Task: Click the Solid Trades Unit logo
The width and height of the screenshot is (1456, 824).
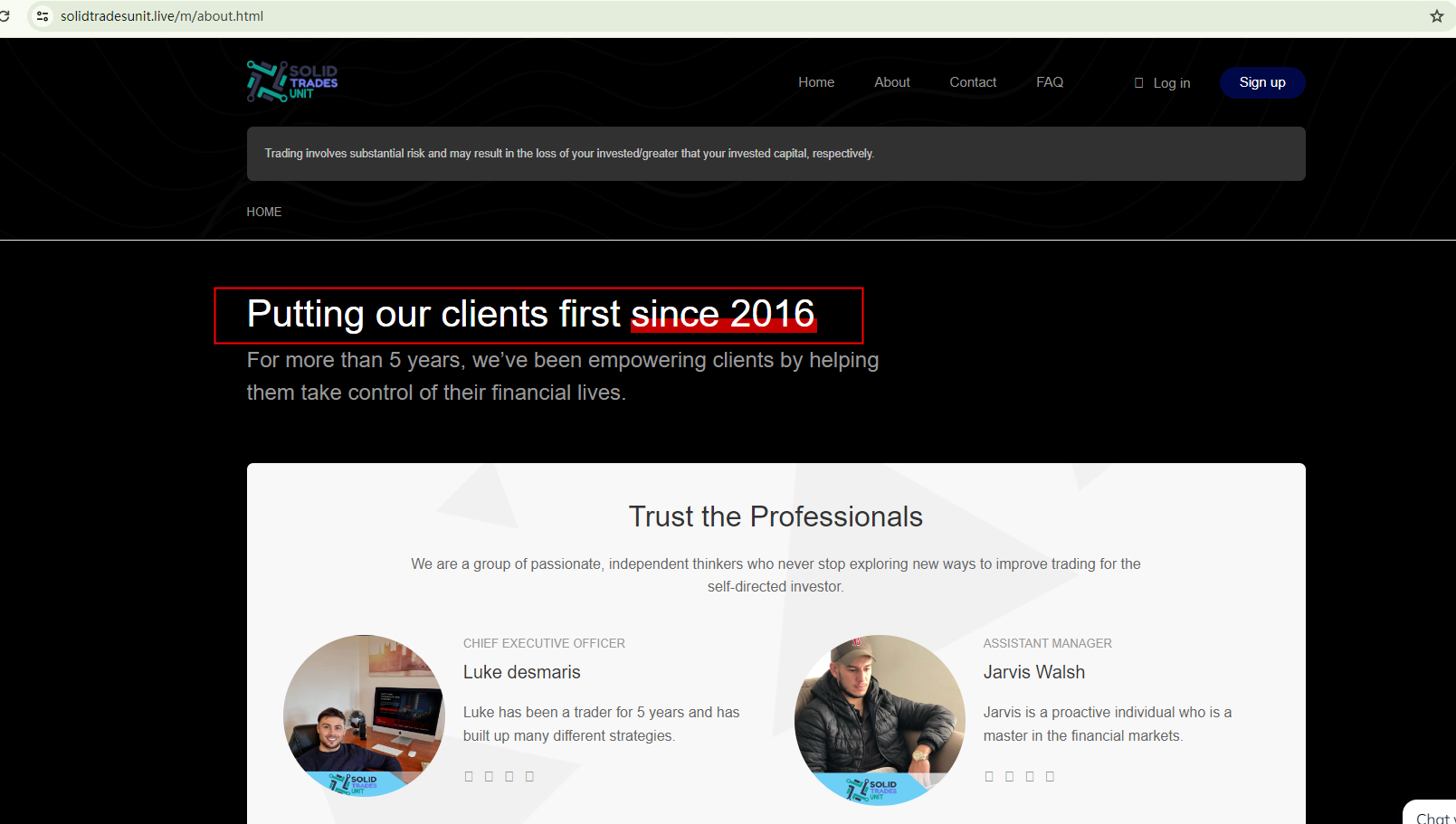Action: click(292, 81)
